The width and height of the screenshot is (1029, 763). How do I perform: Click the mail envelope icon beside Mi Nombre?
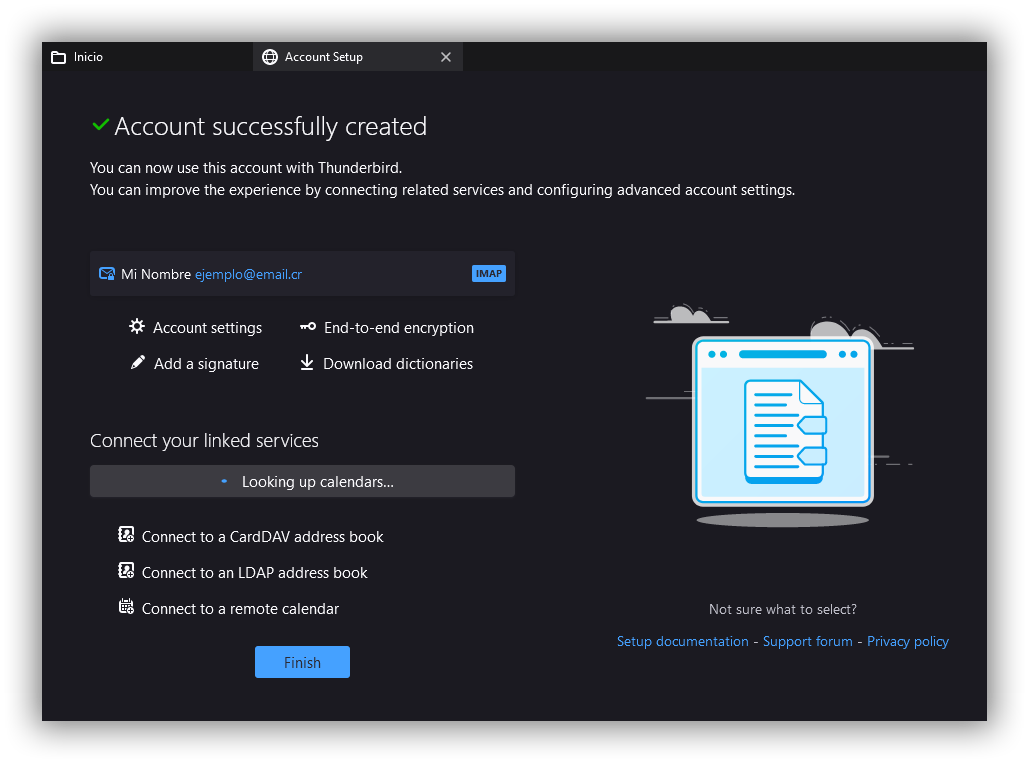pos(107,274)
